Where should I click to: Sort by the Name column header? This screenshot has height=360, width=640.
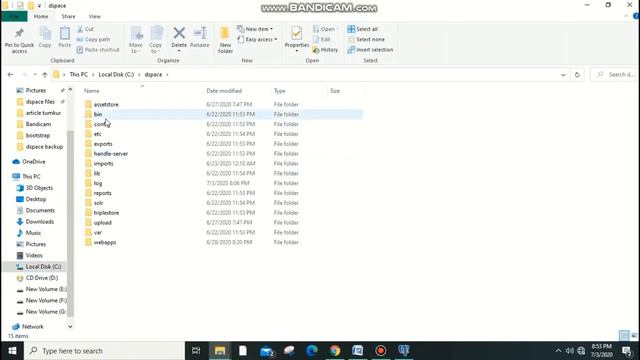coord(91,91)
